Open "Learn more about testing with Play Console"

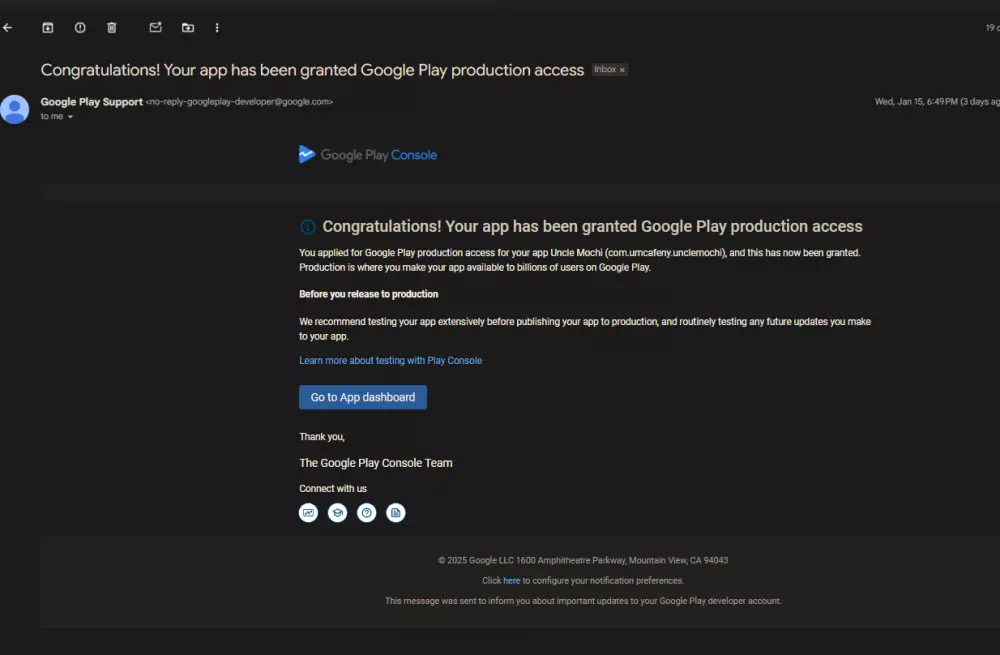coord(390,360)
